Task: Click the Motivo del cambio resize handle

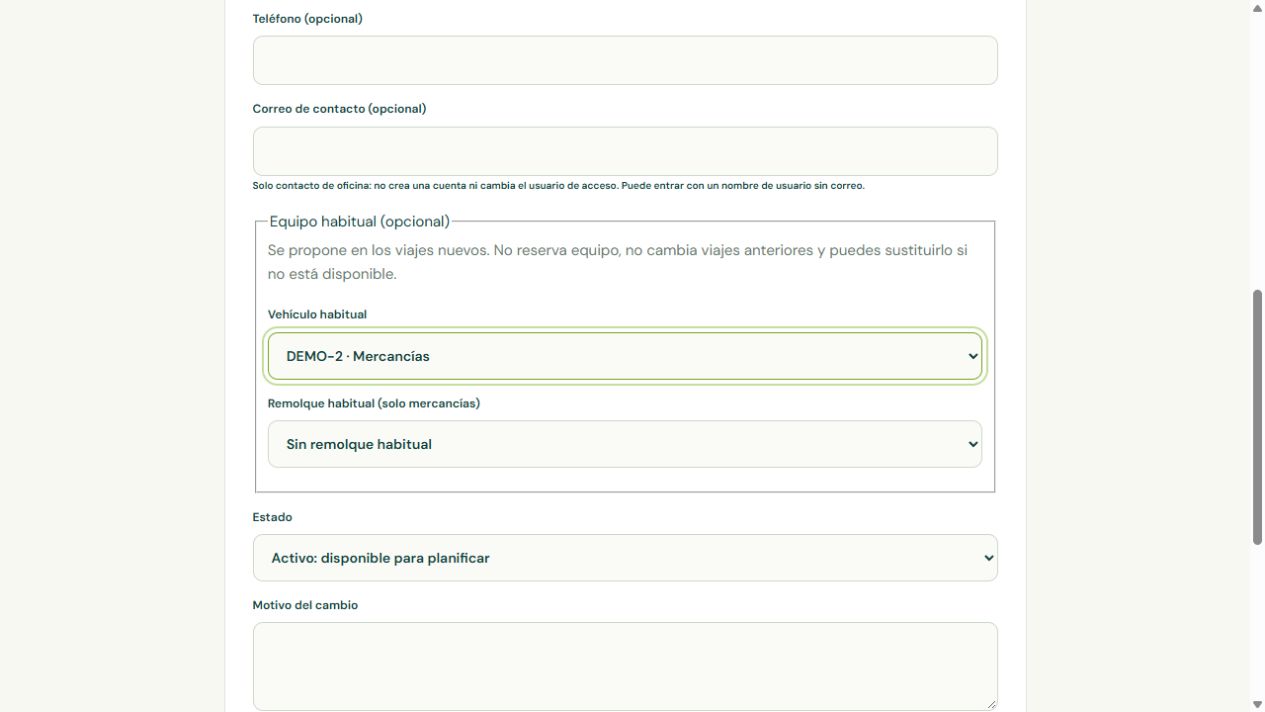Action: 990,703
